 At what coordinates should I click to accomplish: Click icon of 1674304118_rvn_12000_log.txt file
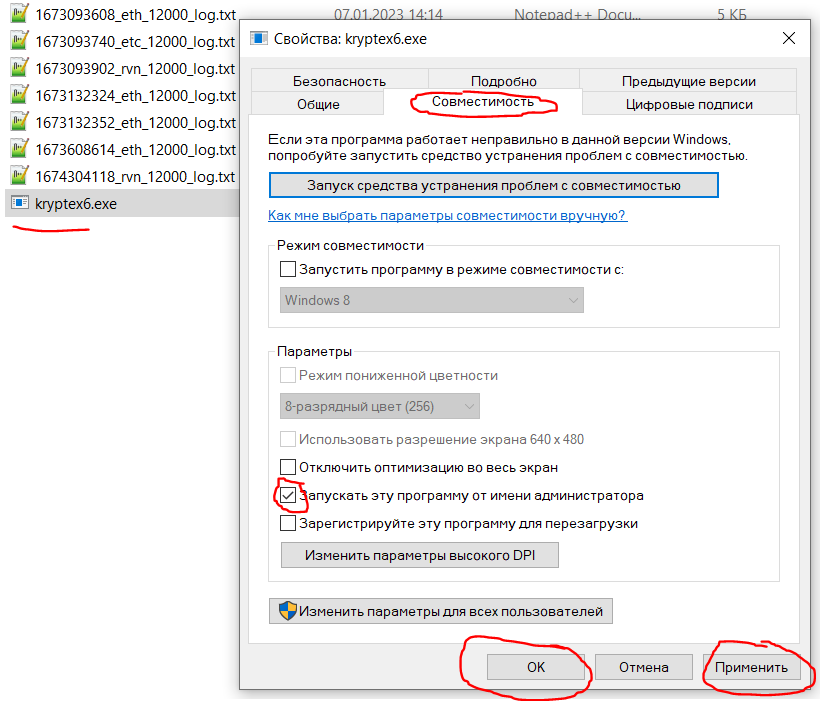18,177
